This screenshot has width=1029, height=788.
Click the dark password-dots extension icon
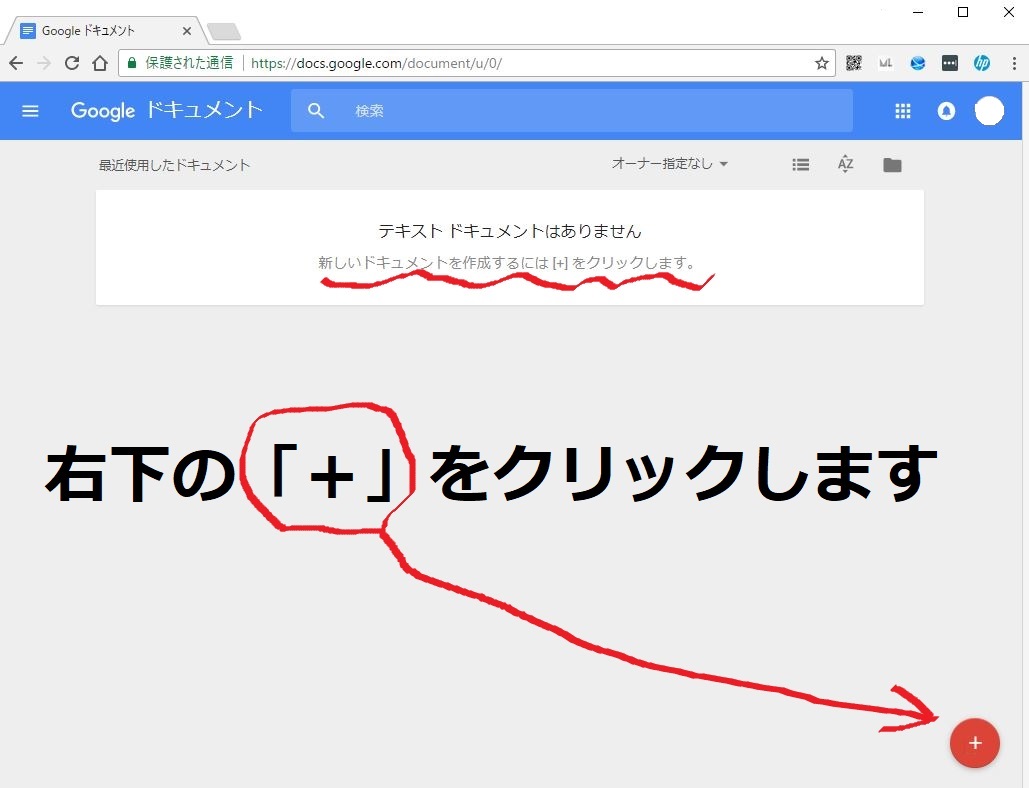950,63
